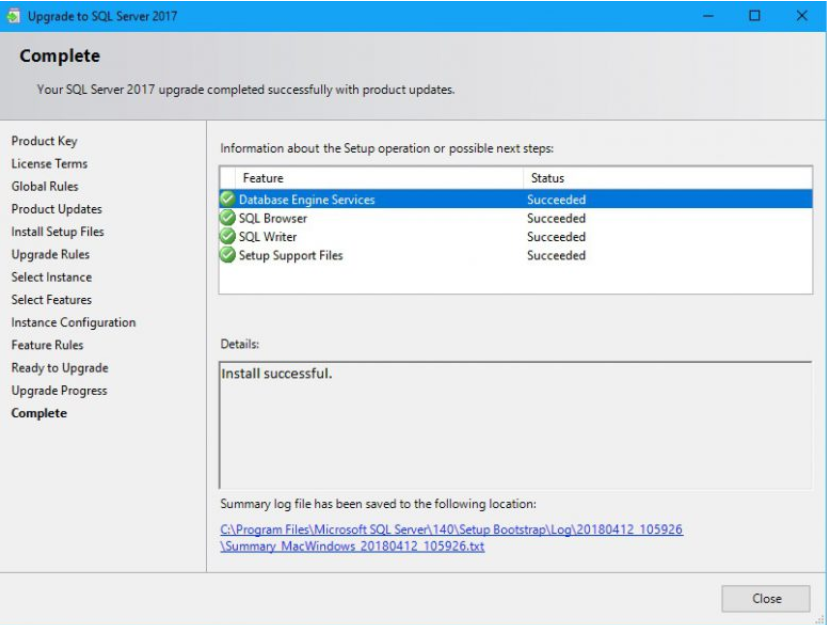Click the Instance Configuration step
This screenshot has height=625, width=827.
73,322
